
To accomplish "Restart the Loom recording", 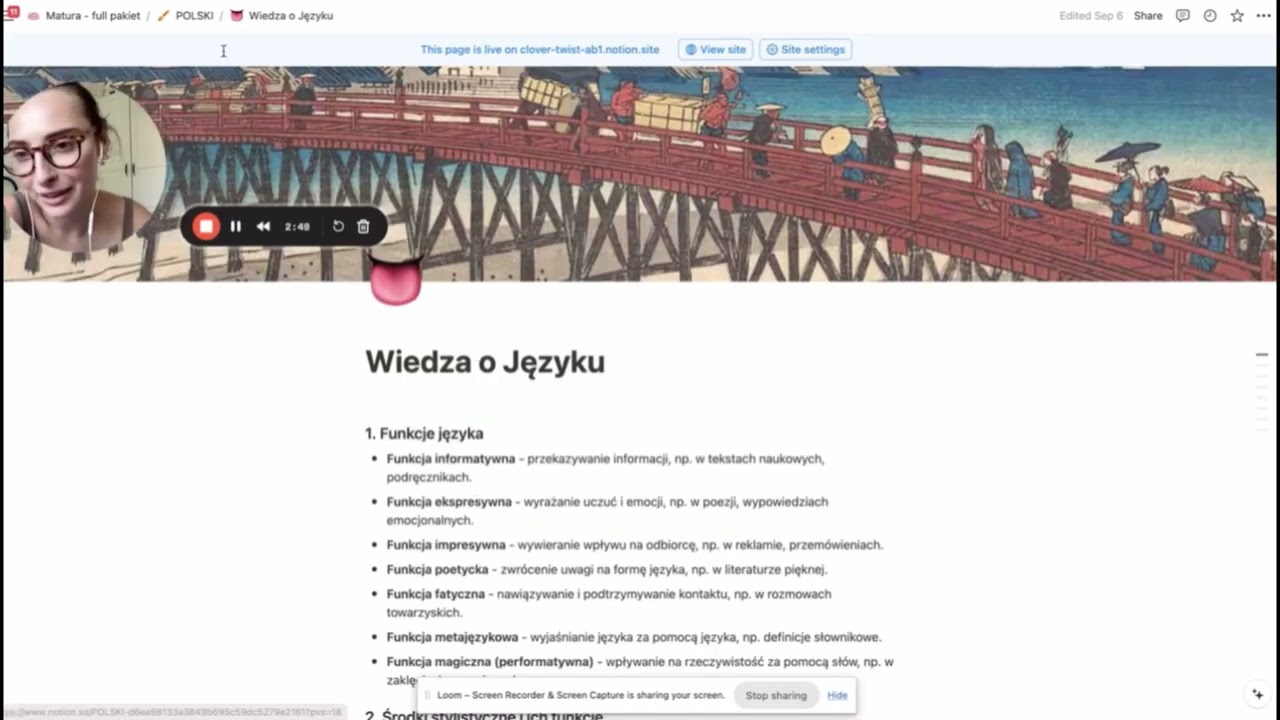I will point(338,226).
